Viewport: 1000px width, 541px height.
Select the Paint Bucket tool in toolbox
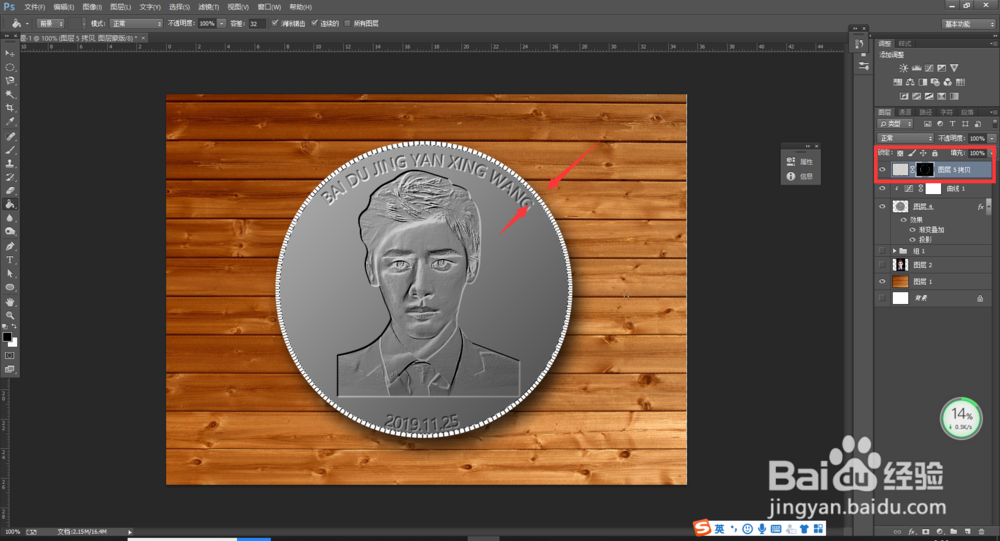coord(10,204)
